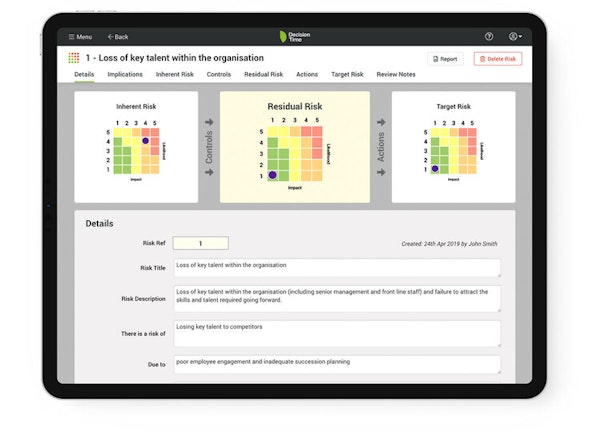This screenshot has width=600, height=436.
Task: Click the purple dot on Target Risk matrix
Action: (434, 169)
